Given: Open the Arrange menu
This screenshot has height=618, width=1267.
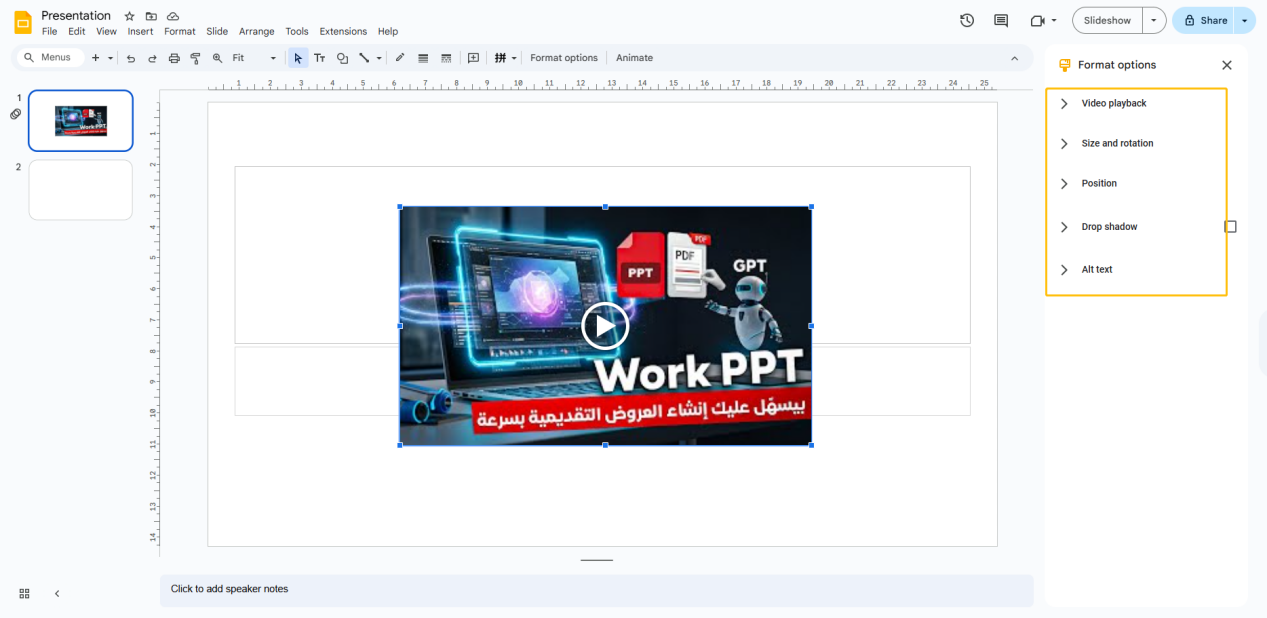Looking at the screenshot, I should (256, 32).
